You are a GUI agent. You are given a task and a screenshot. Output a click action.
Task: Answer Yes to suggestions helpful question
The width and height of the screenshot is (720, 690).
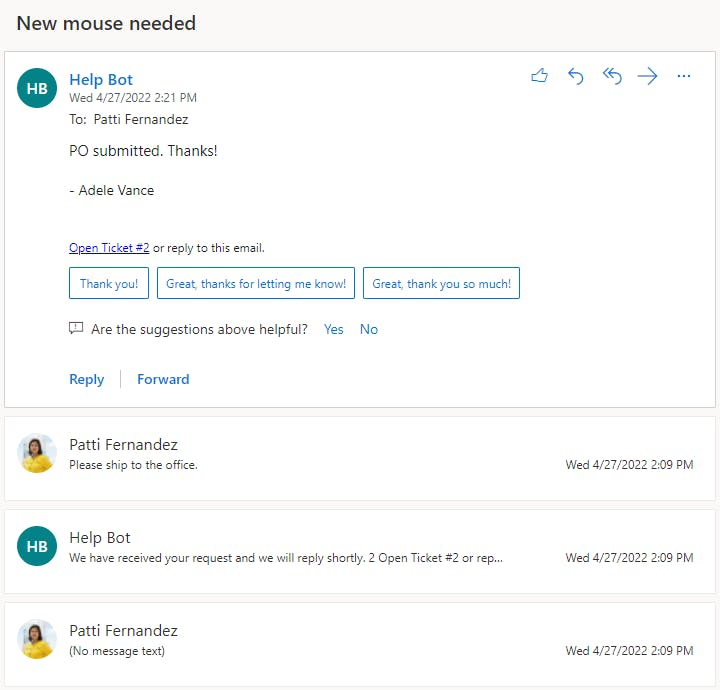tap(333, 329)
